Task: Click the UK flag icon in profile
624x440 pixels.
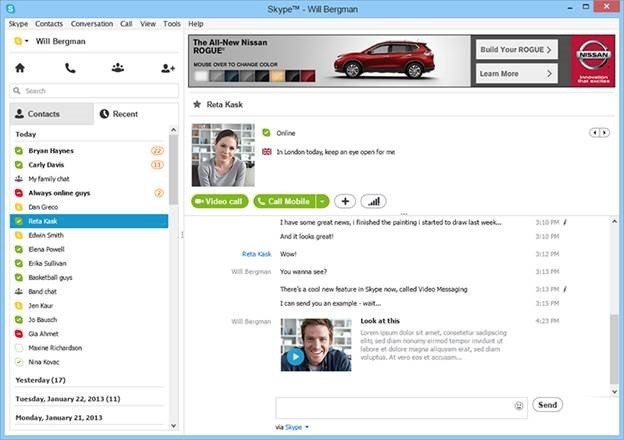Action: click(x=267, y=152)
